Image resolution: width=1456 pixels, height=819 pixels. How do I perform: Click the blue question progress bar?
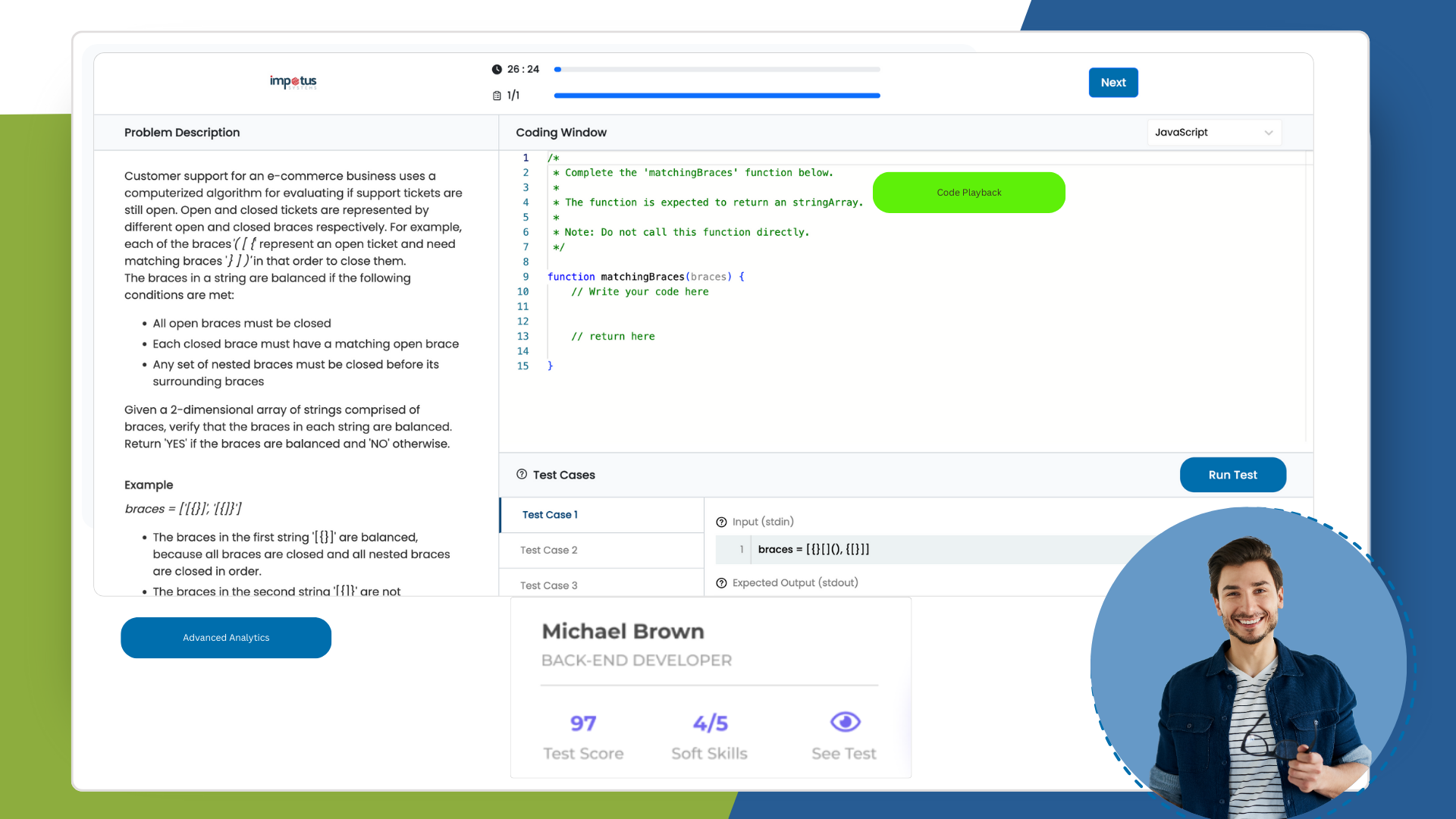click(x=717, y=96)
